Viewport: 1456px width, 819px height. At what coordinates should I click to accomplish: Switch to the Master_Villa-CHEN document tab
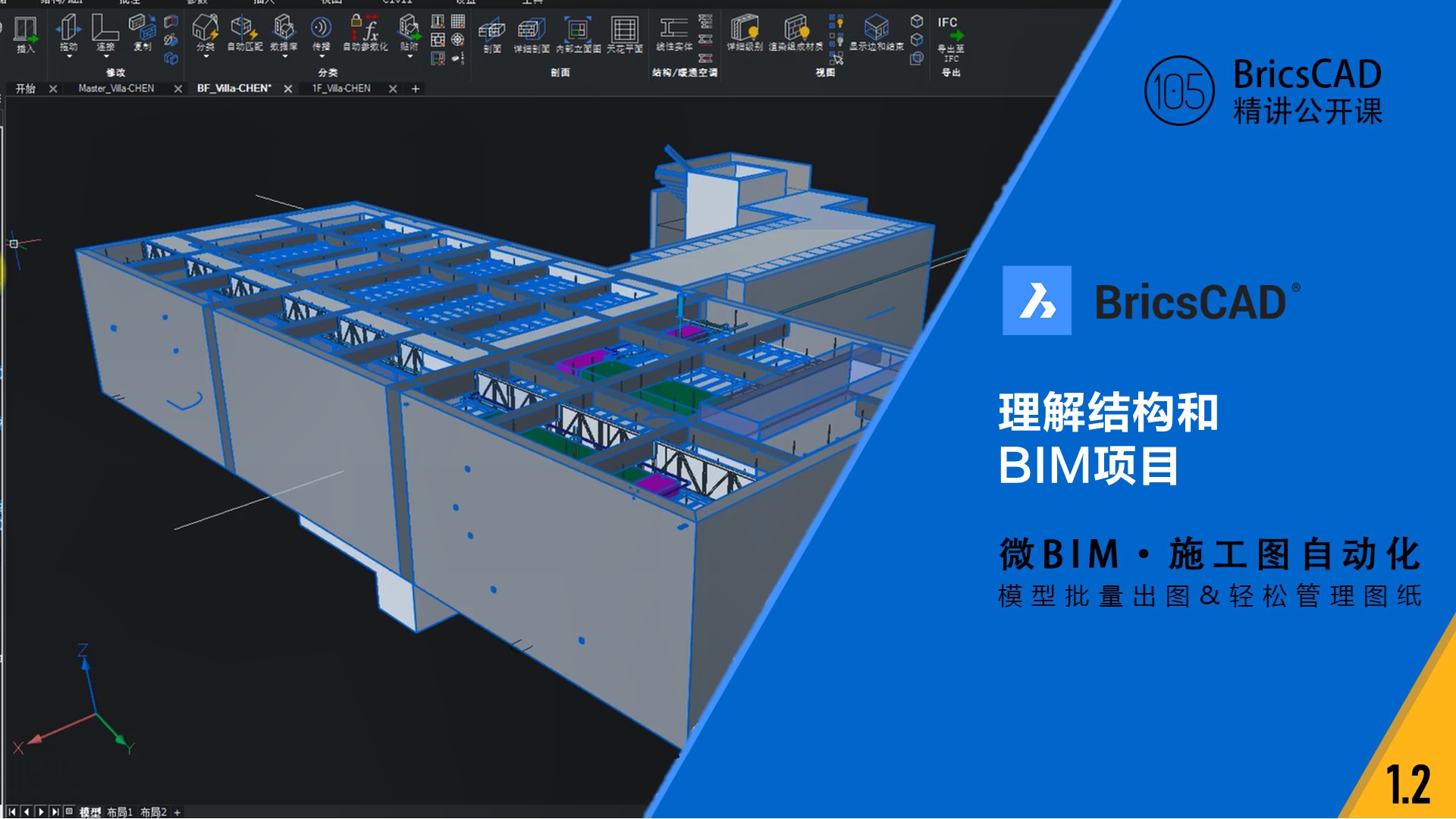(x=116, y=89)
